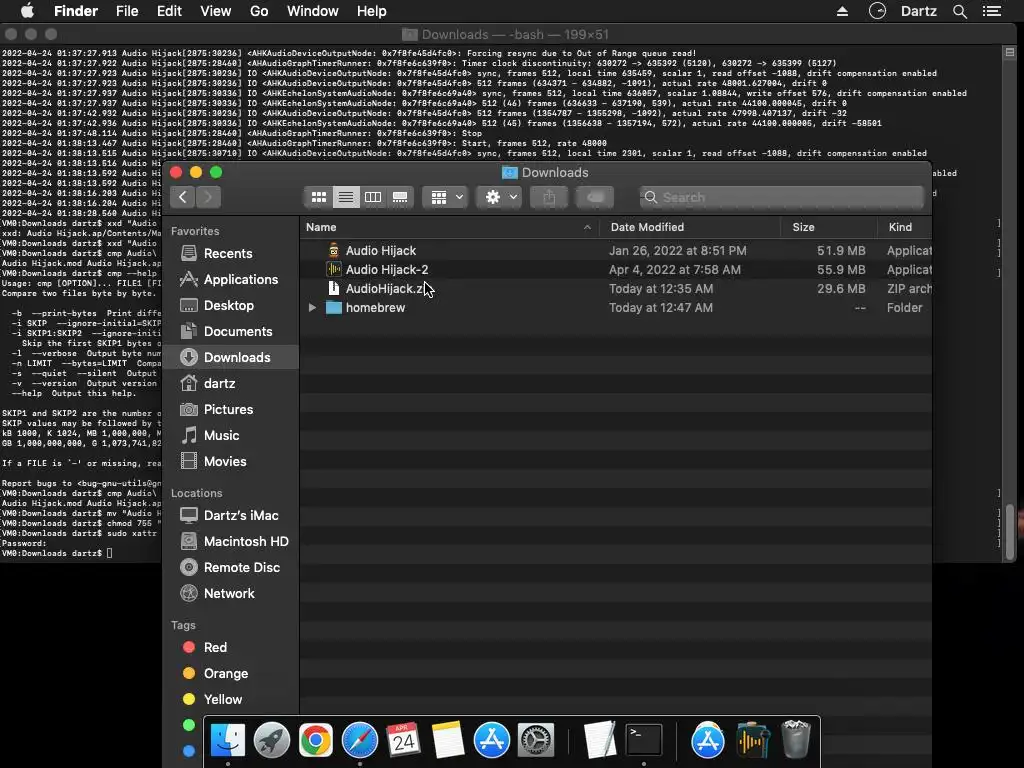Open the Edit menu
This screenshot has width=1024, height=768.
coord(169,11)
